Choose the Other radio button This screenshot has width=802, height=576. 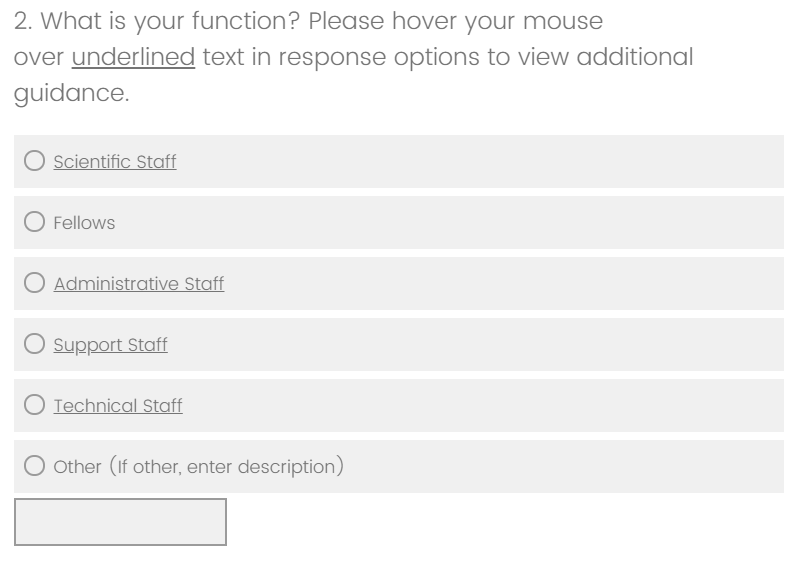click(x=35, y=467)
